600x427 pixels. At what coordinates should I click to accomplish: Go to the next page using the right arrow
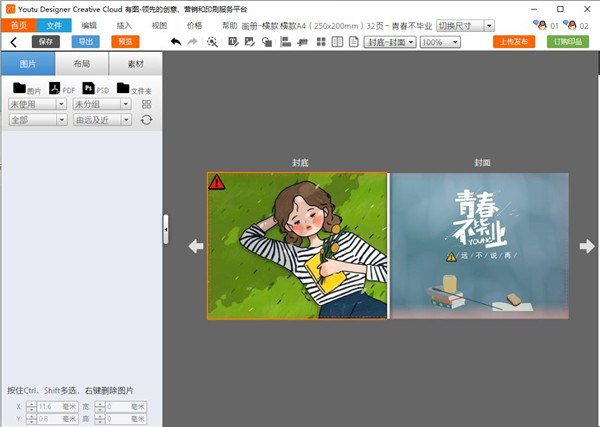tap(587, 246)
